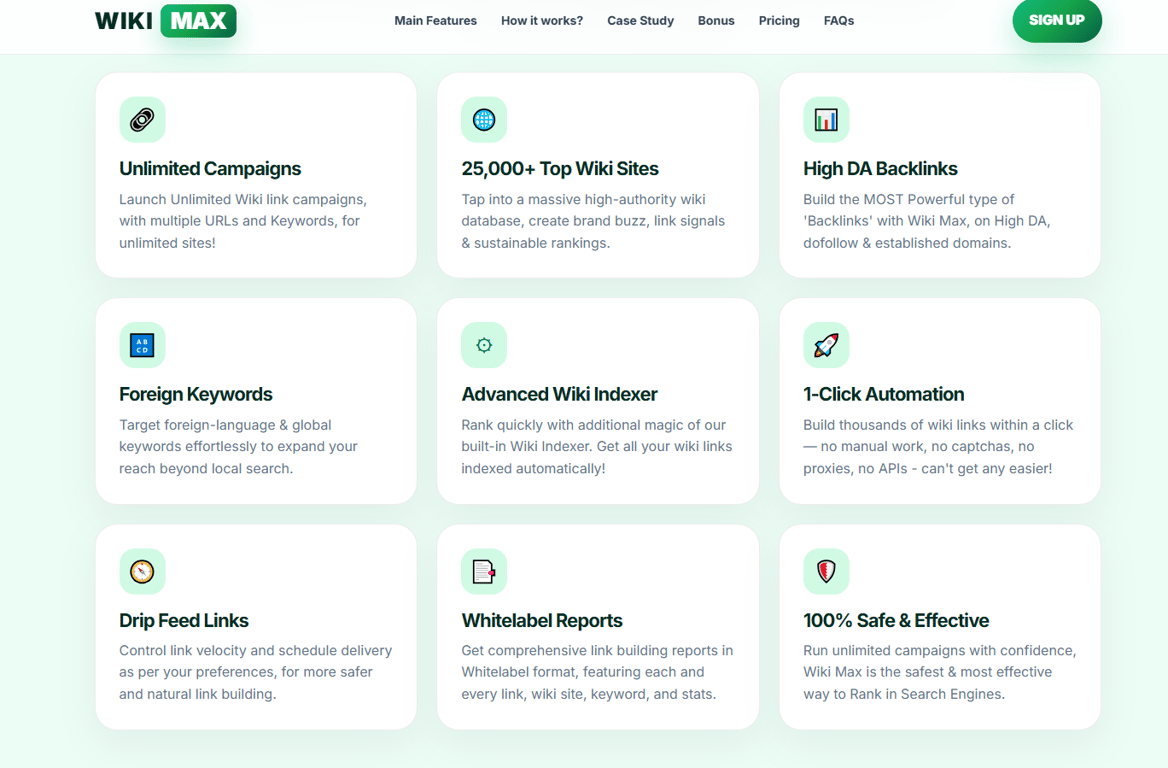Click the 100% Safe & Effective heading
This screenshot has height=768, width=1168.
pyautogui.click(x=896, y=621)
